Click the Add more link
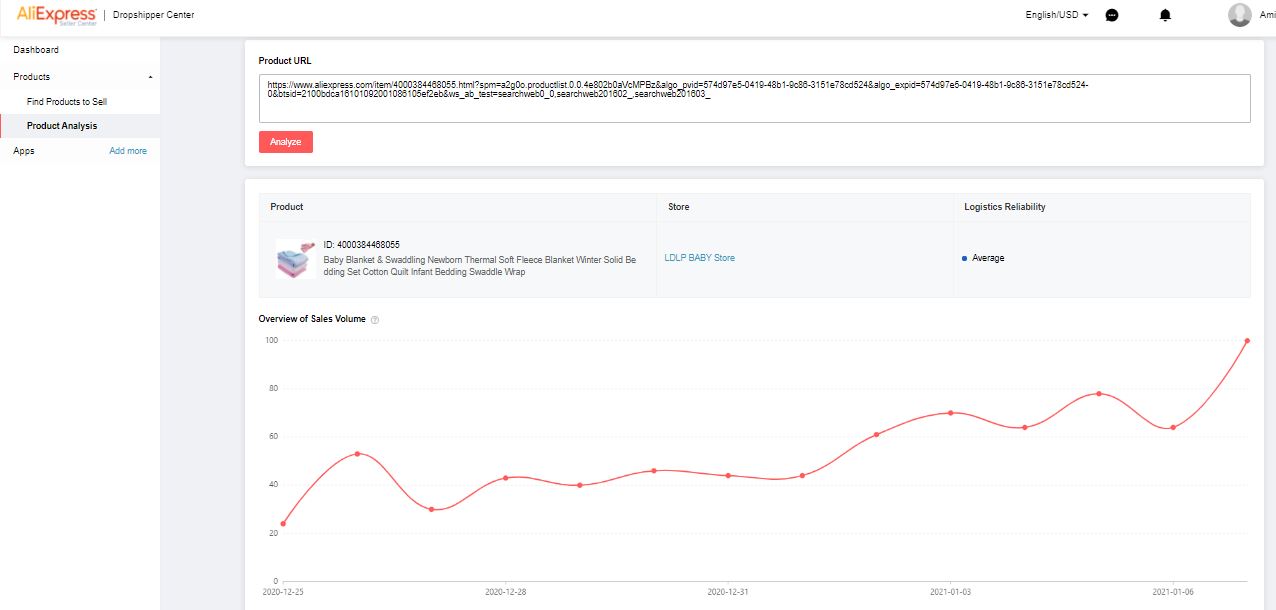 coord(128,151)
